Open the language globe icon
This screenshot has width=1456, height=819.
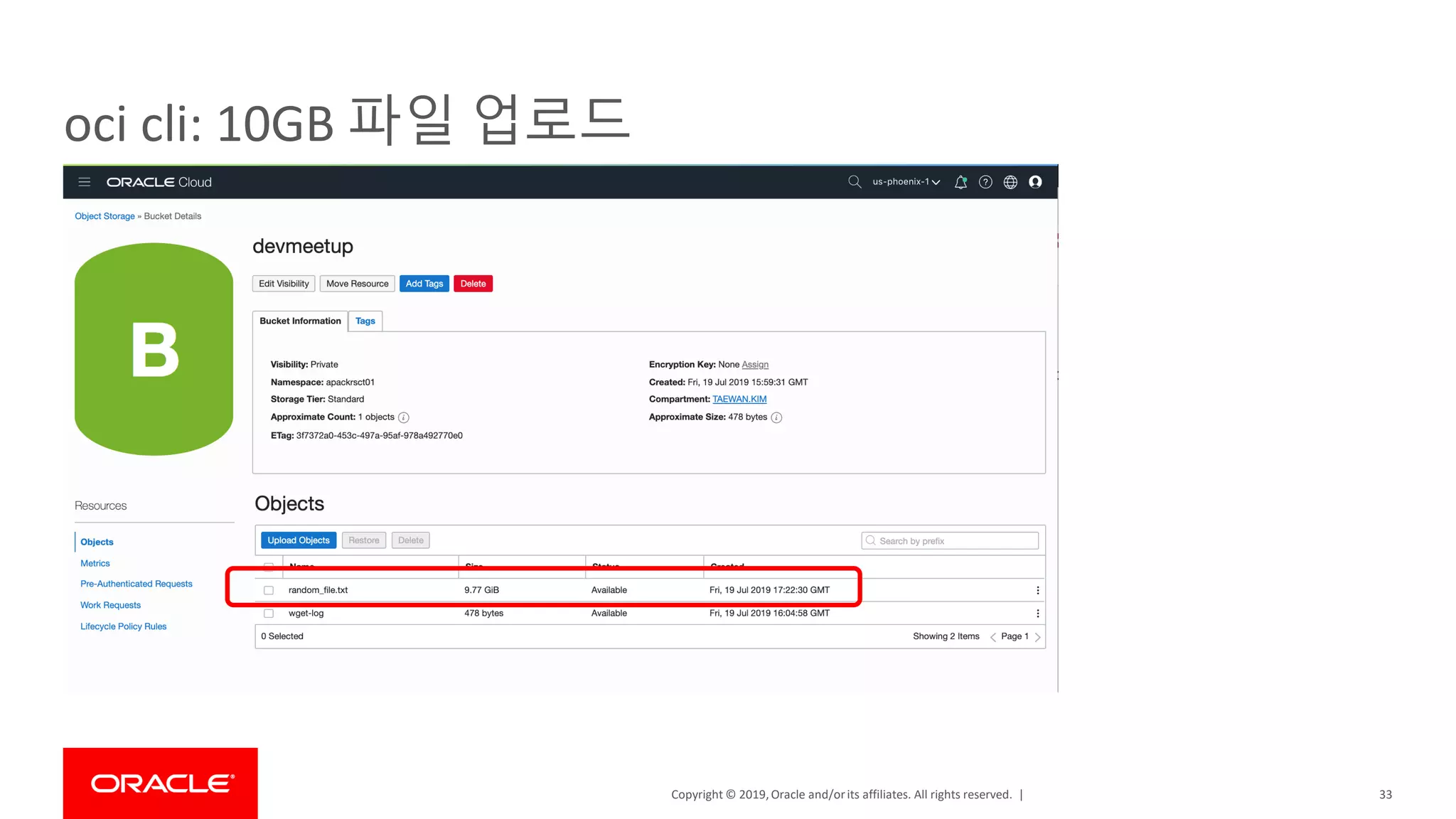[x=1010, y=182]
